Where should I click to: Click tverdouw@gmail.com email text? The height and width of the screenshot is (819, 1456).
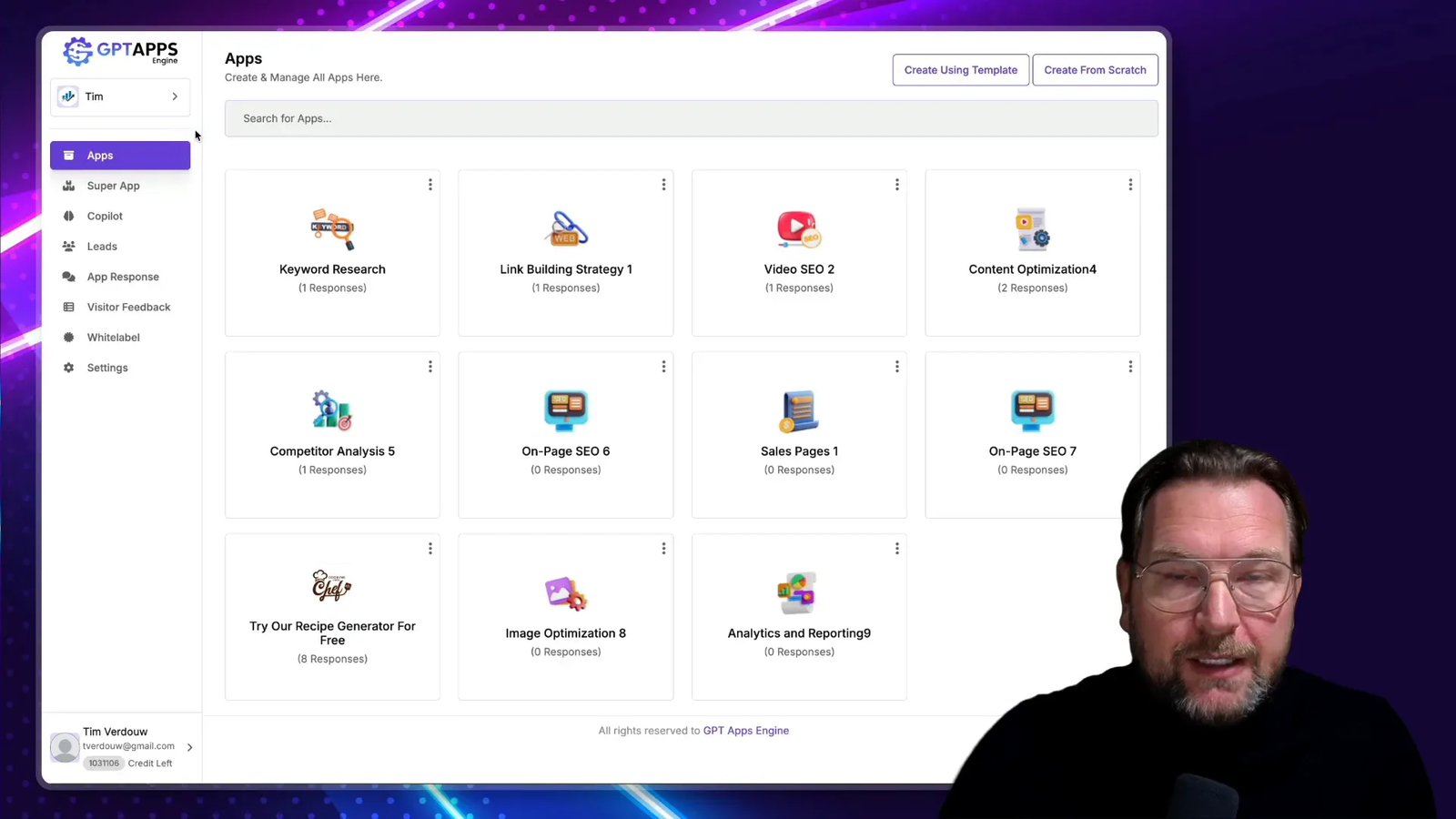pos(128,746)
